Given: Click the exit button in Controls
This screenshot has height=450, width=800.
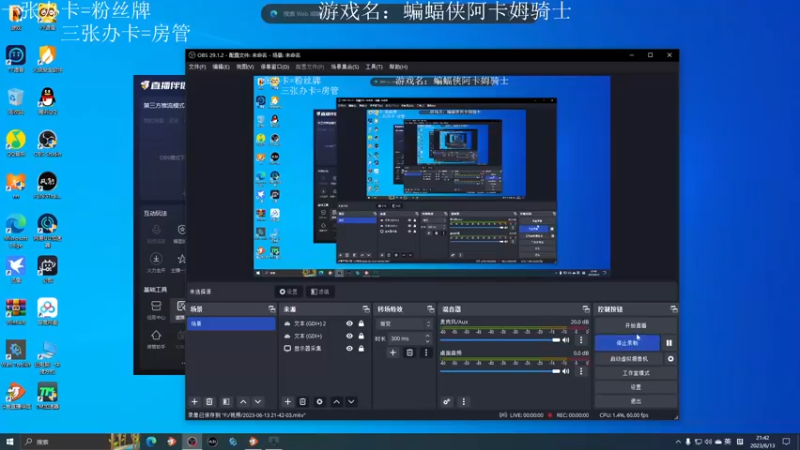Looking at the screenshot, I should coord(636,401).
